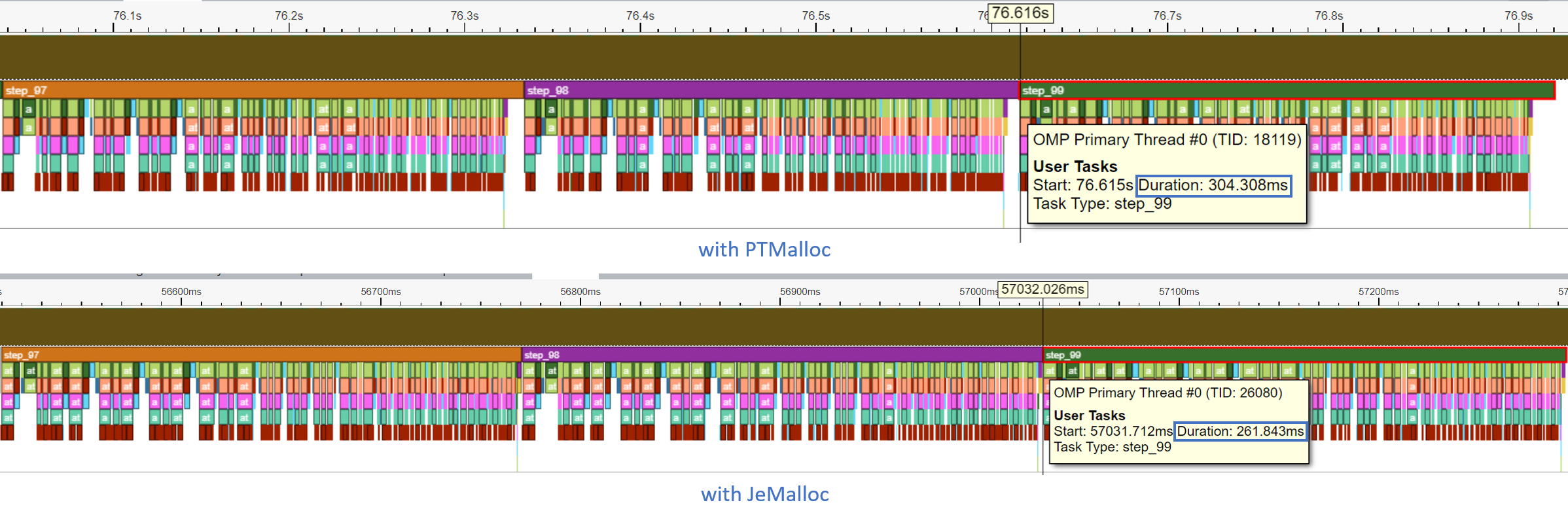The width and height of the screenshot is (1568, 509).
Task: Click the highlighted Duration: 304.308ms value
Action: 1213,186
